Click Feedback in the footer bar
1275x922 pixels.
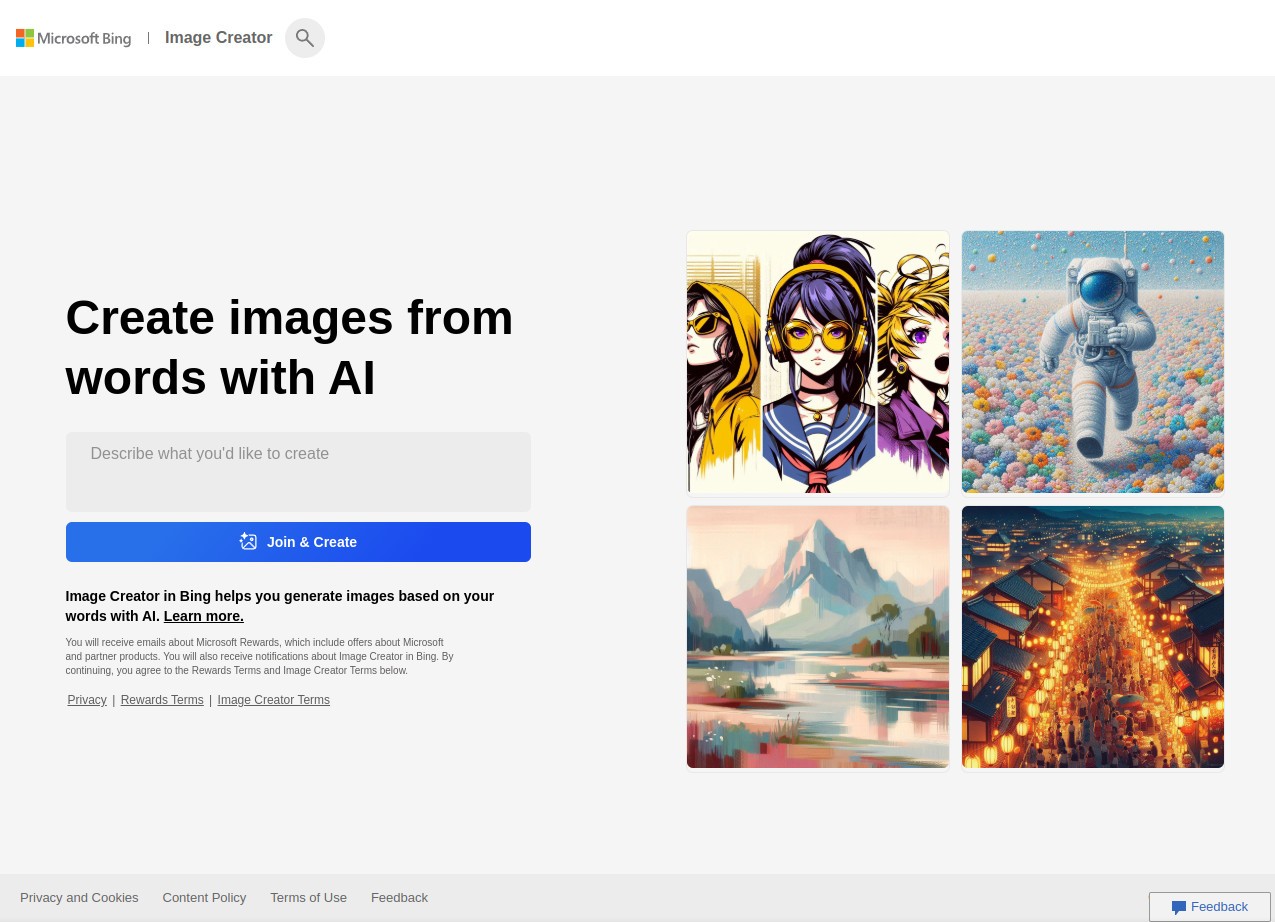[x=398, y=897]
